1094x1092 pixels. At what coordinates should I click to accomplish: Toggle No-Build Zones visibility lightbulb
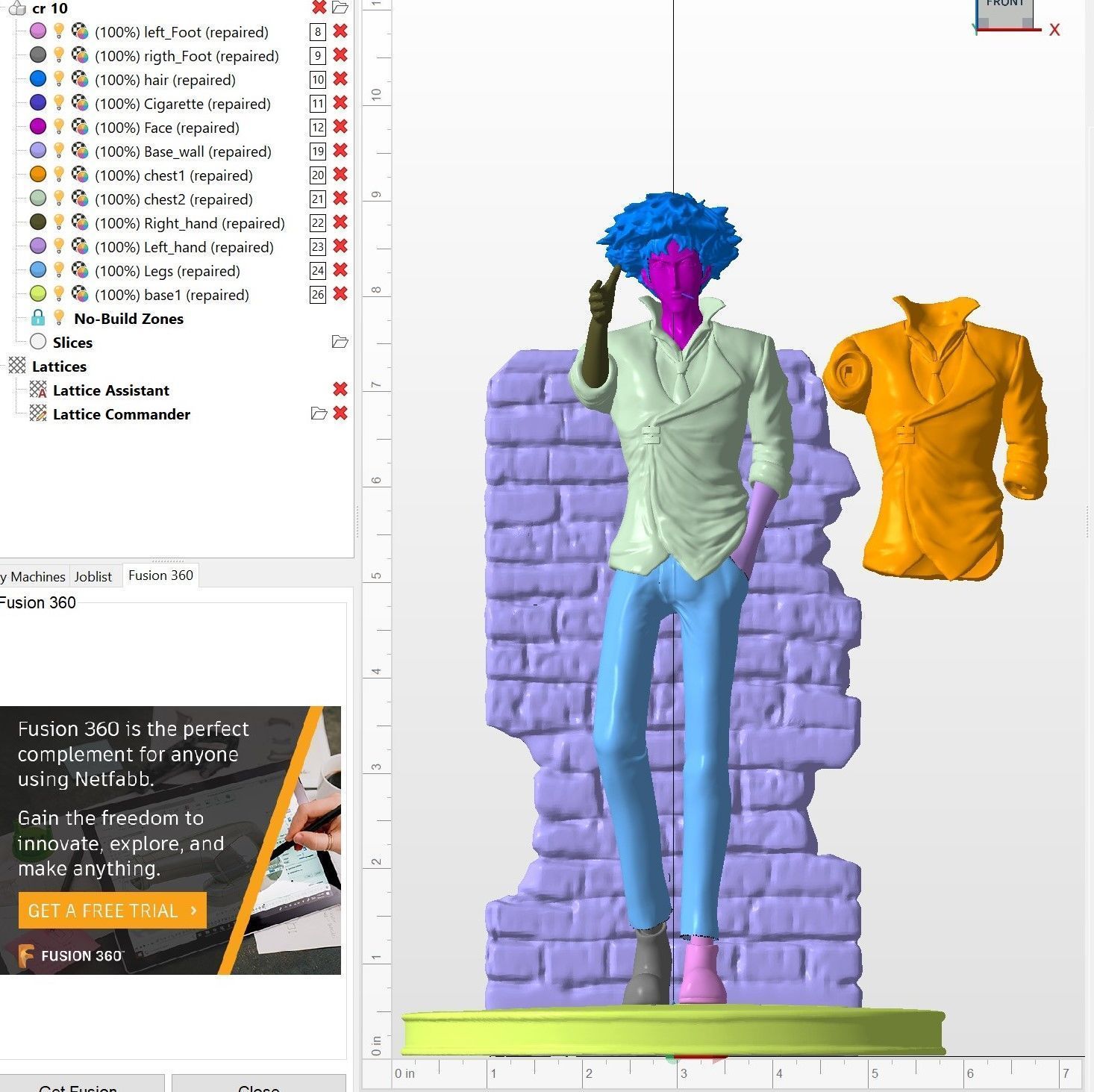pos(59,318)
